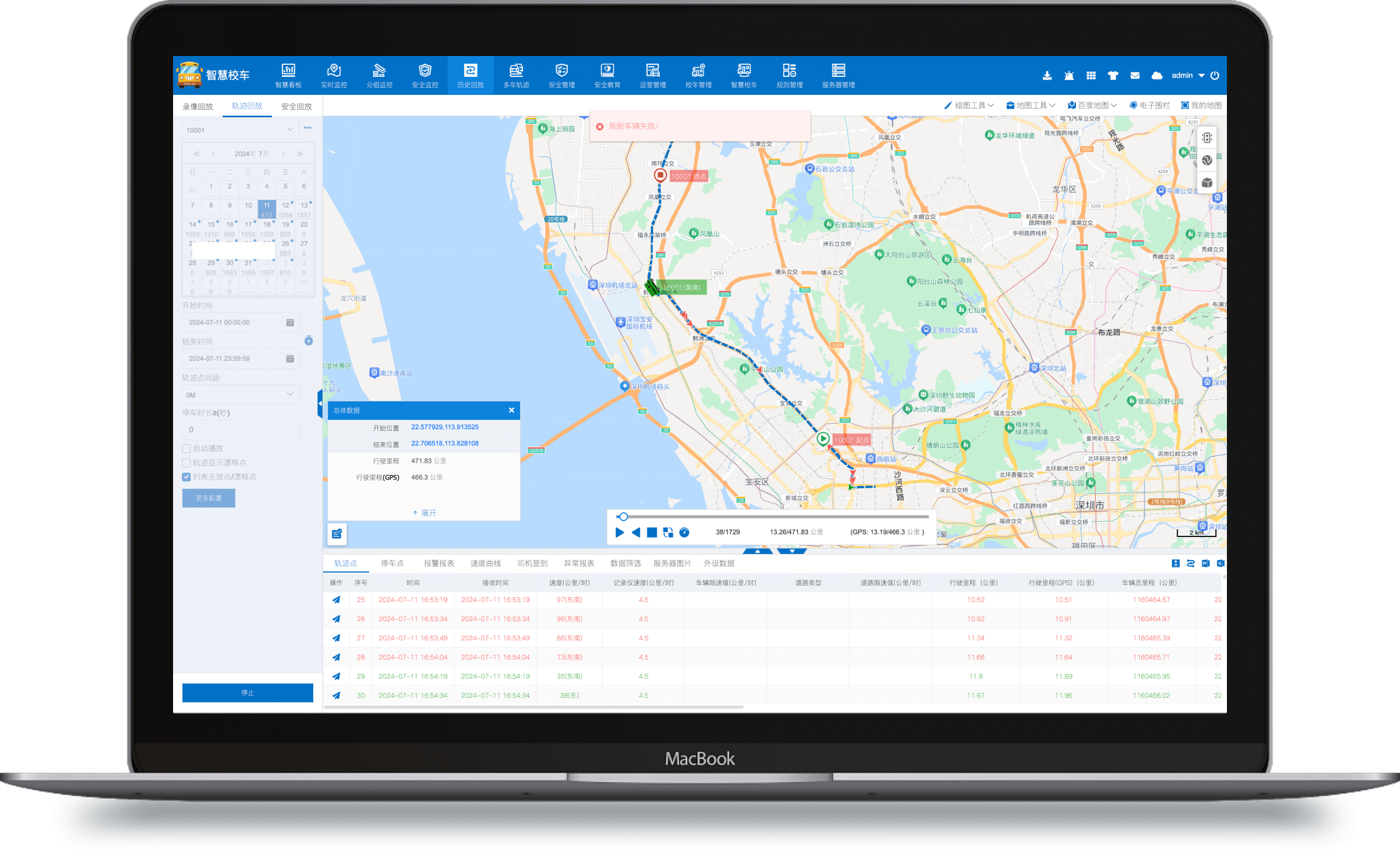The image size is (1400, 859).
Task: Click the power logout icon
Action: click(x=1215, y=76)
